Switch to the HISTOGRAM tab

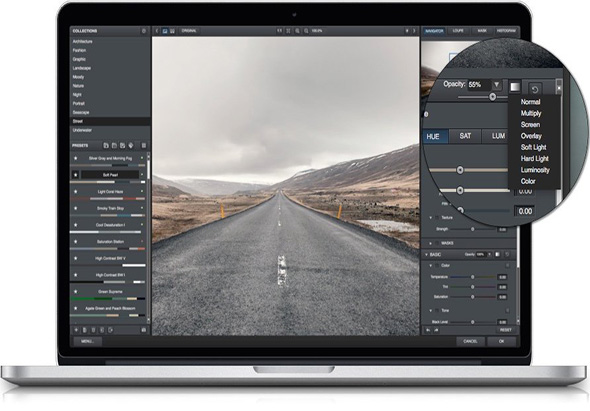coord(506,31)
